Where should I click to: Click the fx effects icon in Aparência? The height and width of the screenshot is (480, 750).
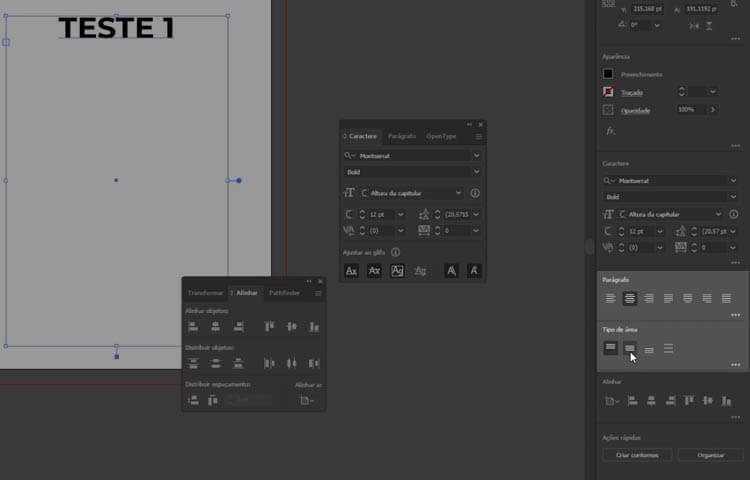click(x=610, y=131)
